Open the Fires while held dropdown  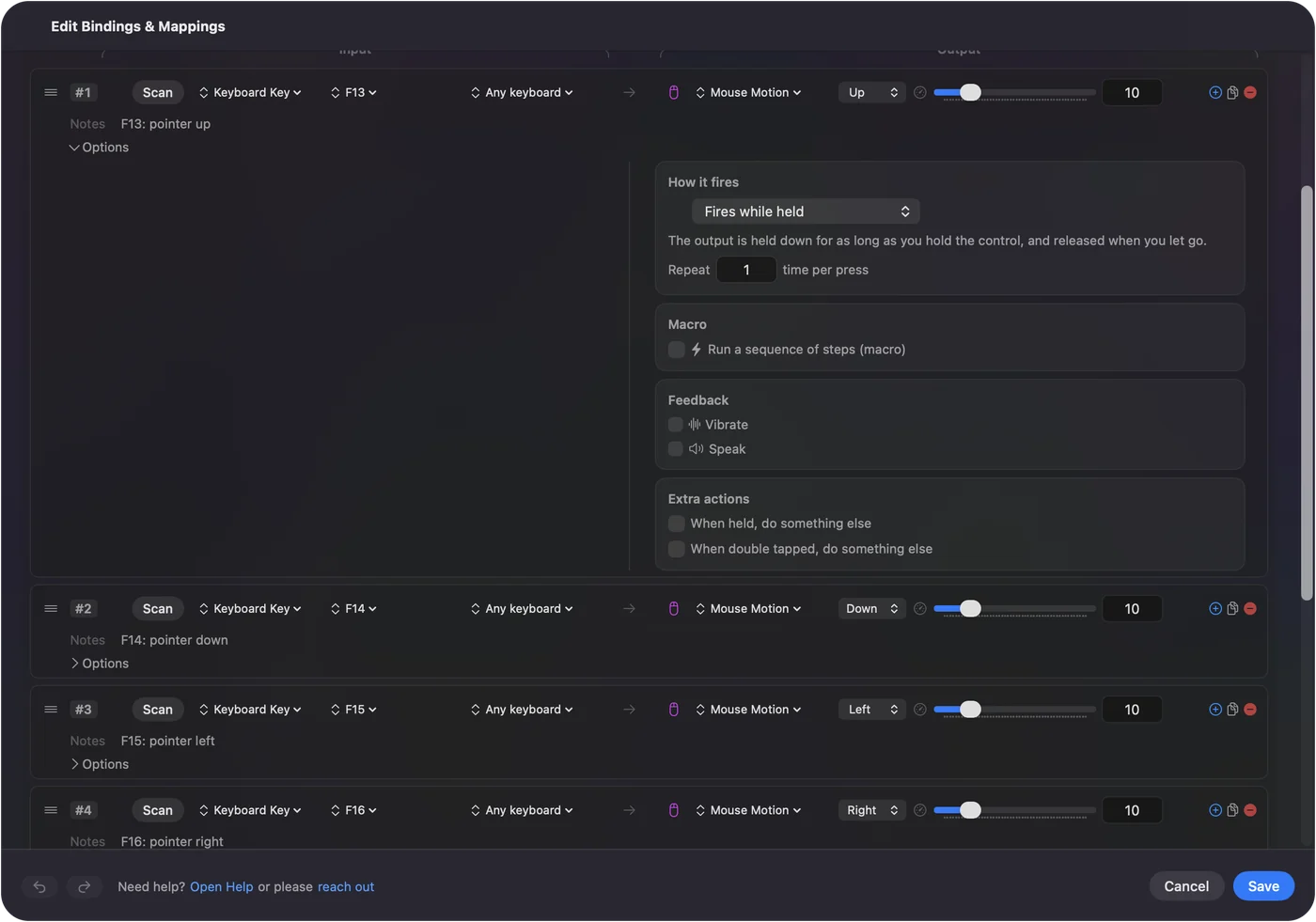(806, 211)
